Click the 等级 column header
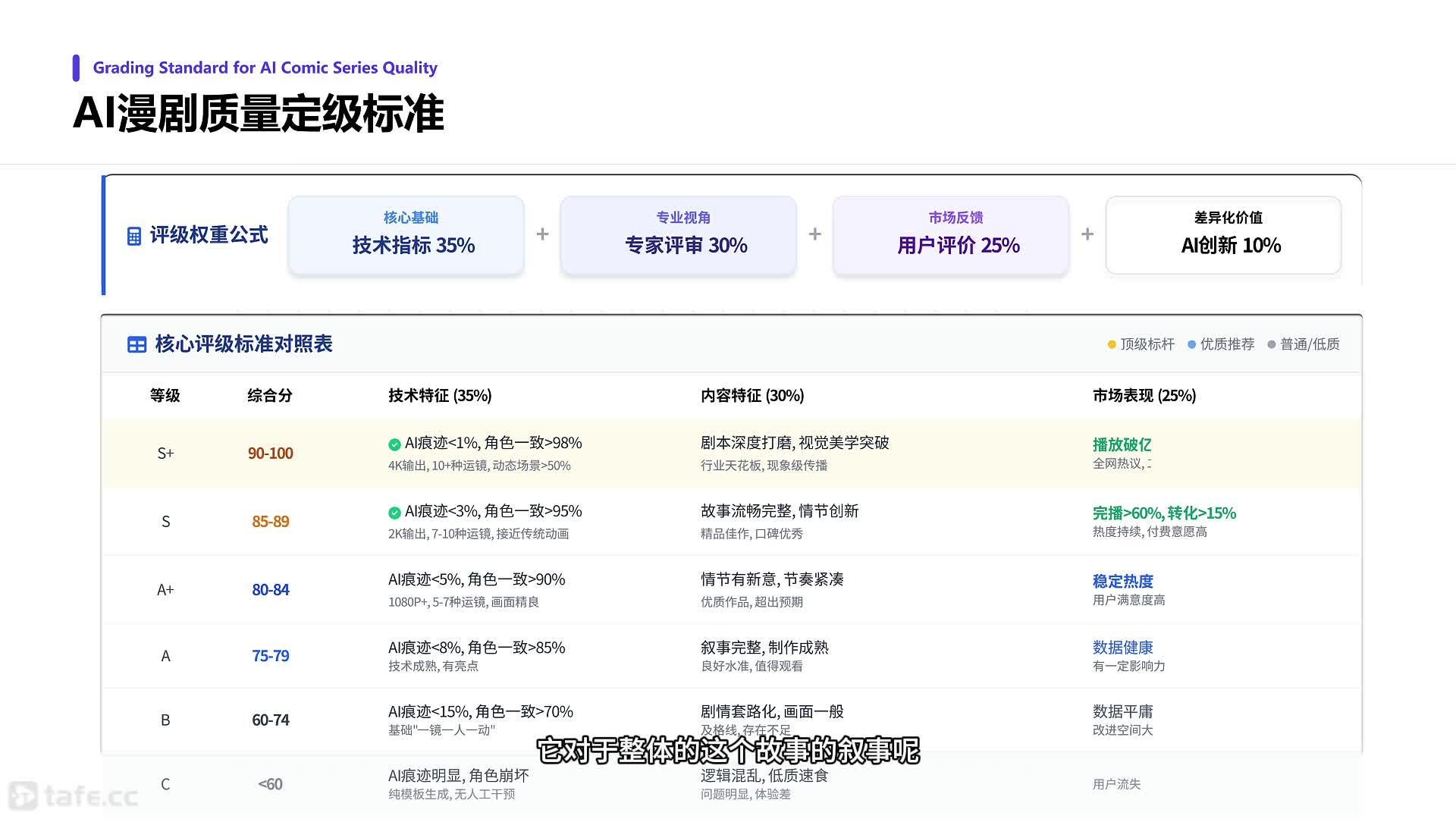1456x819 pixels. point(165,396)
